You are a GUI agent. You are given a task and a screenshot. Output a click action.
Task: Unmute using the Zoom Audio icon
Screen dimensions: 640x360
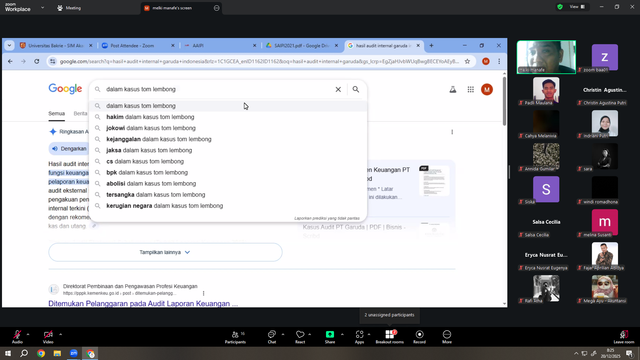(17, 335)
